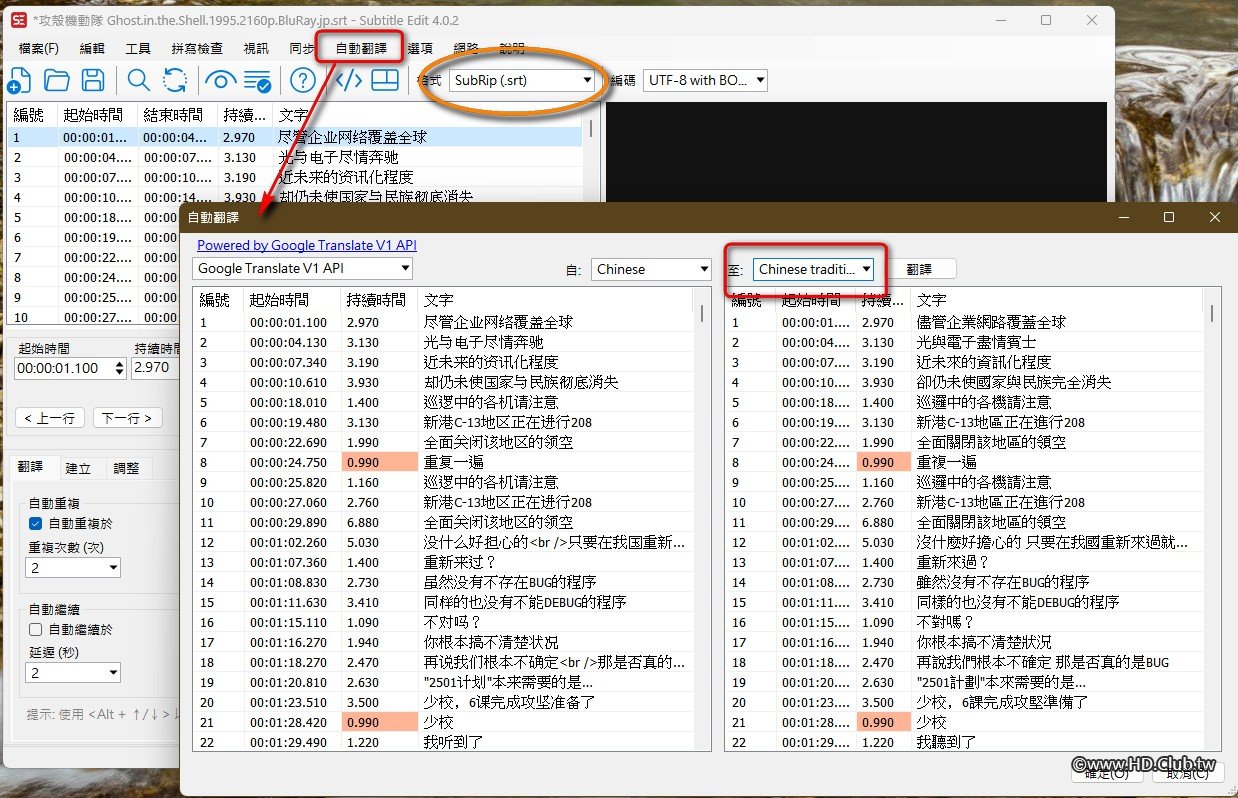Select source row 你根本搞不清楚状况
1238x798 pixels.
[444, 642]
